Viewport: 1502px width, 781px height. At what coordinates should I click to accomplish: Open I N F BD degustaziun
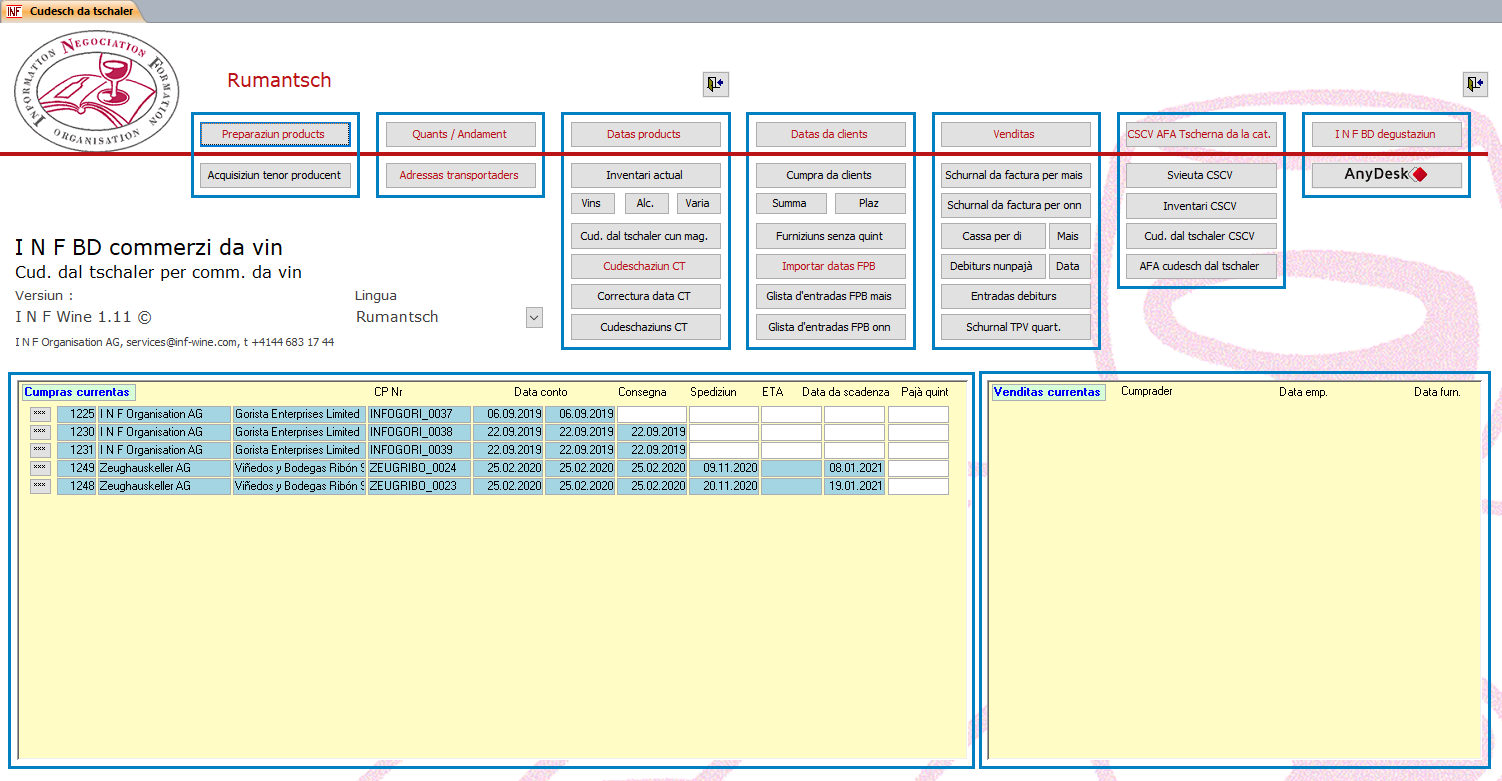(1387, 134)
